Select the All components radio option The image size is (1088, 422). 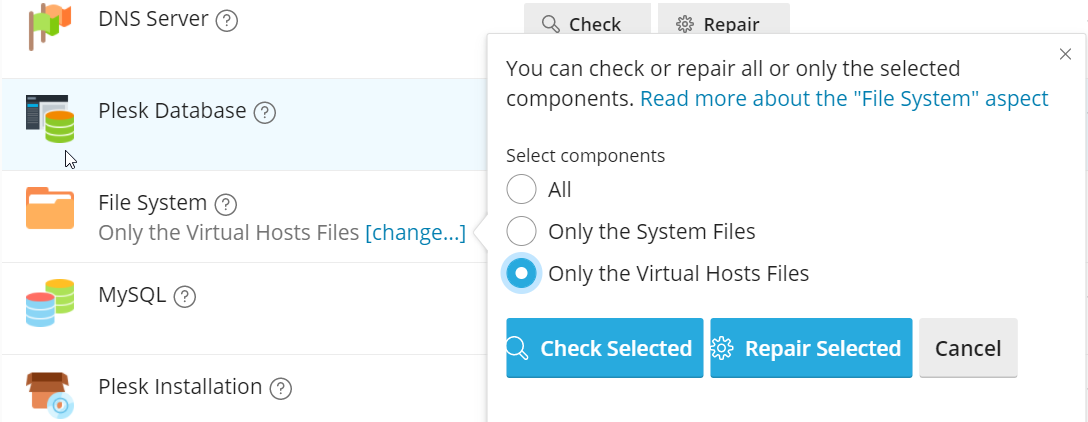pyautogui.click(x=522, y=189)
